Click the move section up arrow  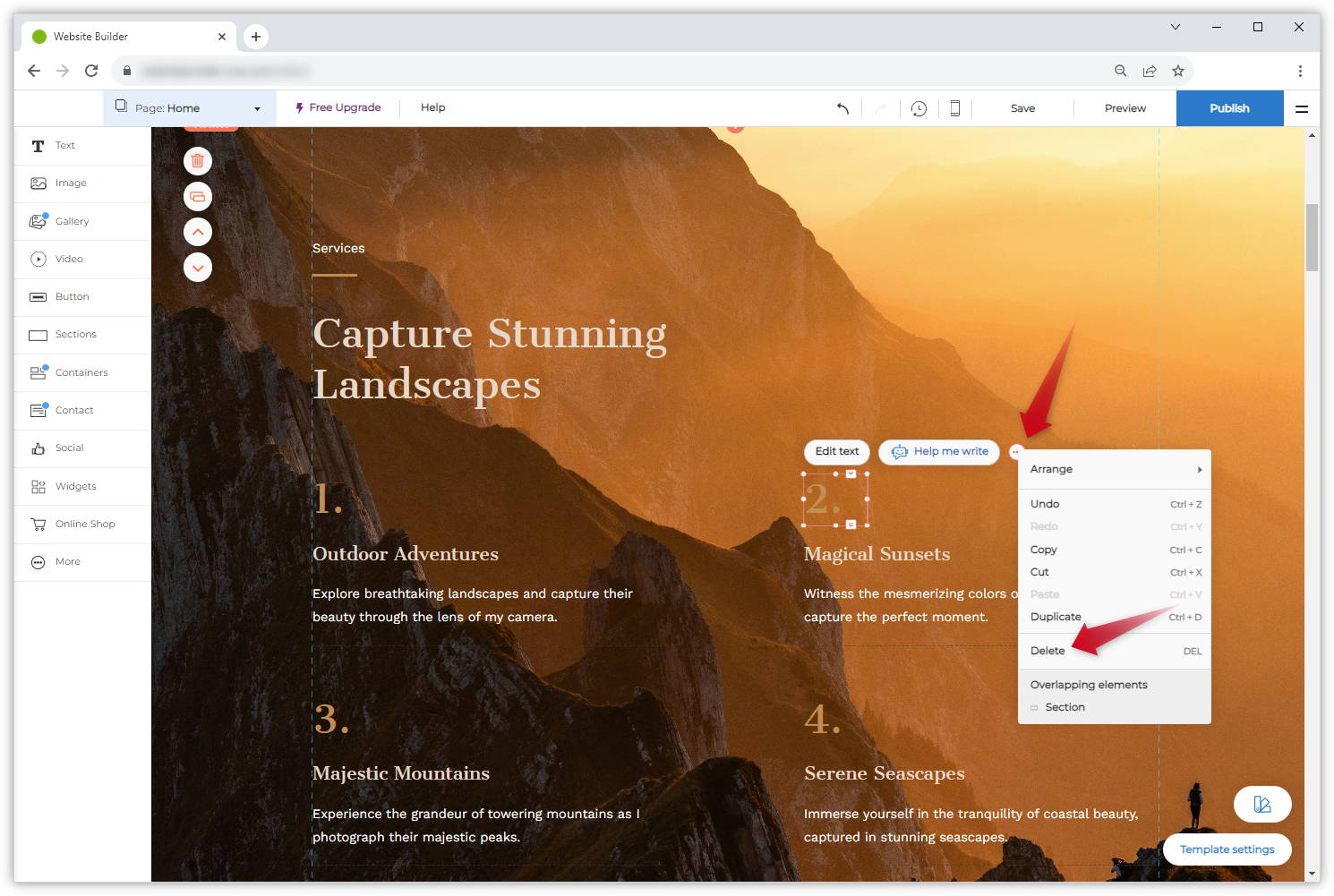click(198, 232)
